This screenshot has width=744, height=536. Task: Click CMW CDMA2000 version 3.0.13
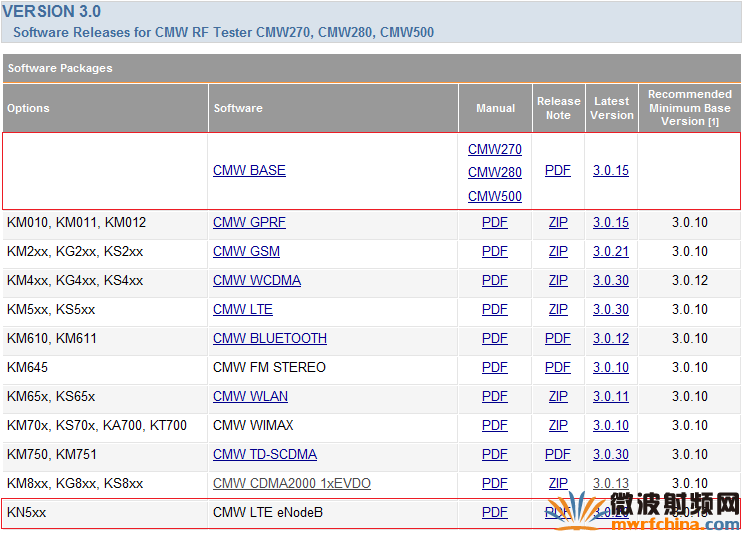click(x=611, y=483)
